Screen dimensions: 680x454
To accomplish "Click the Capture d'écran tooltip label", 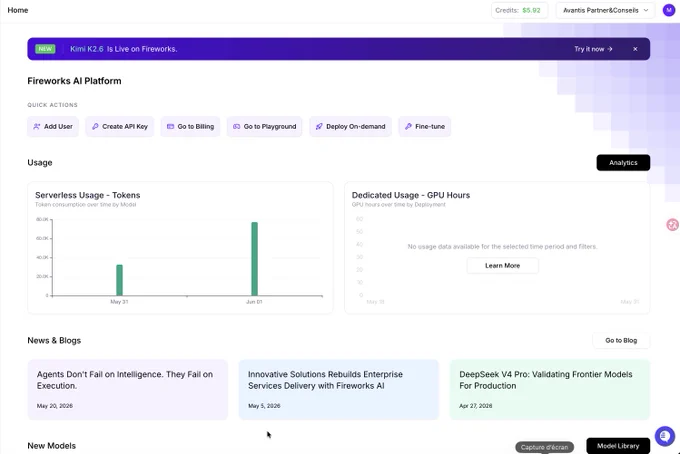I will [x=544, y=447].
